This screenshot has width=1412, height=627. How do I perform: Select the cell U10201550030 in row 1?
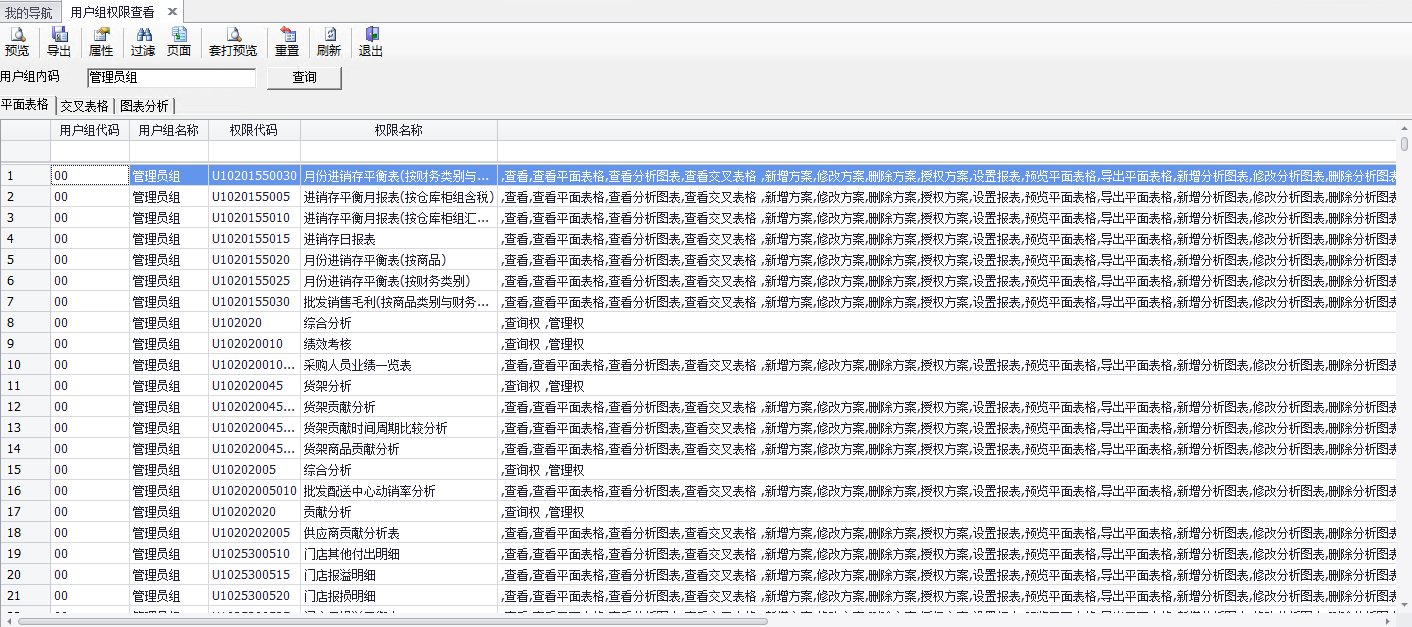tap(254, 176)
